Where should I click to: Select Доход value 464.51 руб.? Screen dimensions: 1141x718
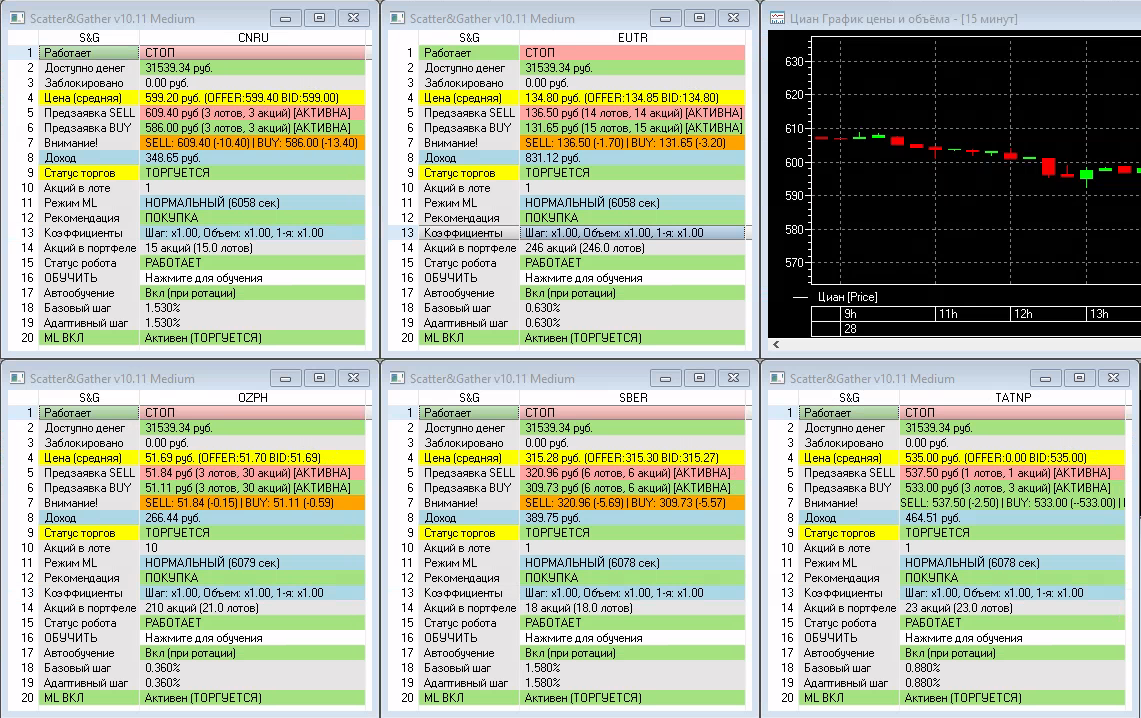[x=1012, y=518]
